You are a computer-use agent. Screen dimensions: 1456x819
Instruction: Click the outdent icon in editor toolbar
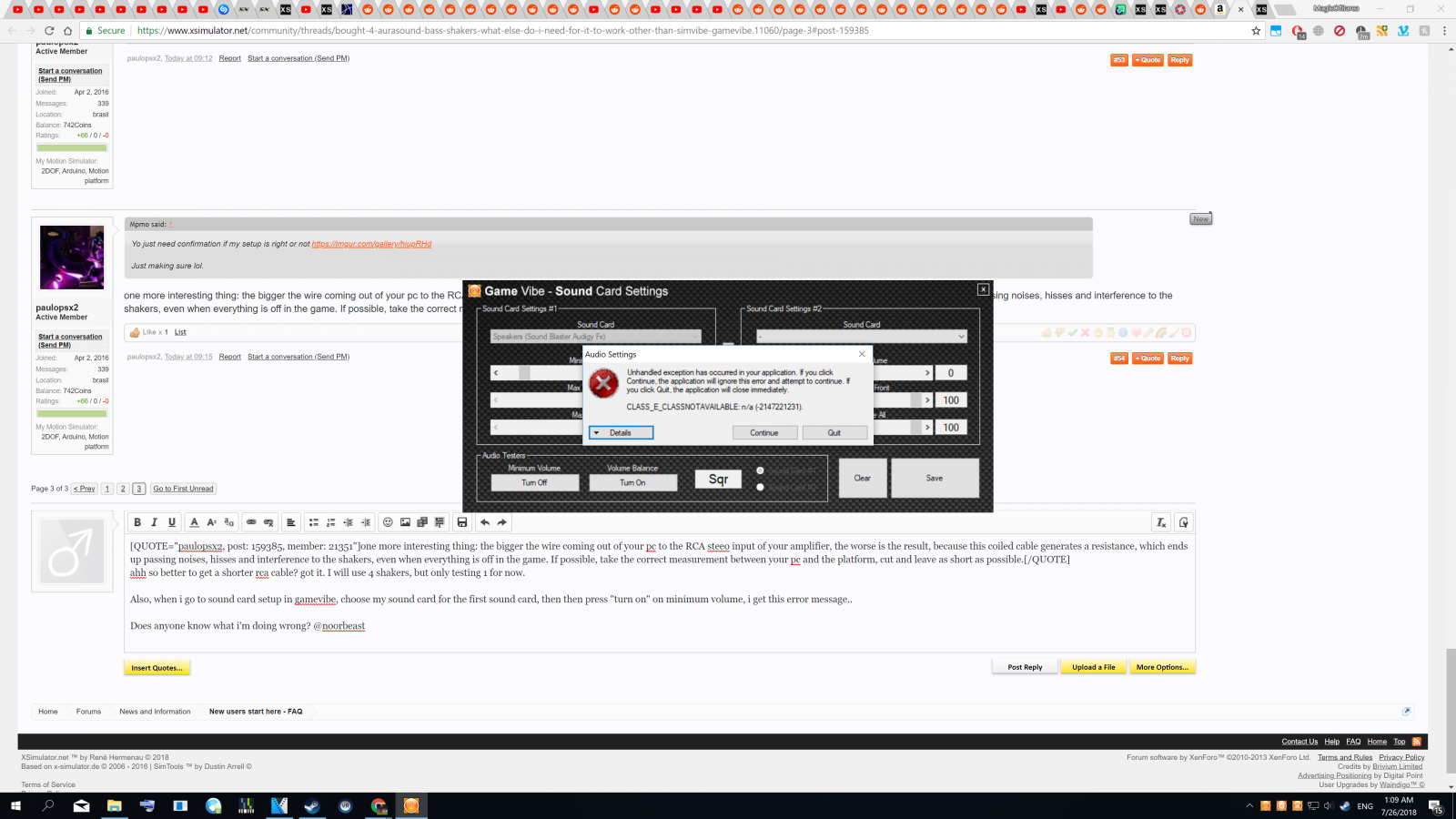(349, 522)
